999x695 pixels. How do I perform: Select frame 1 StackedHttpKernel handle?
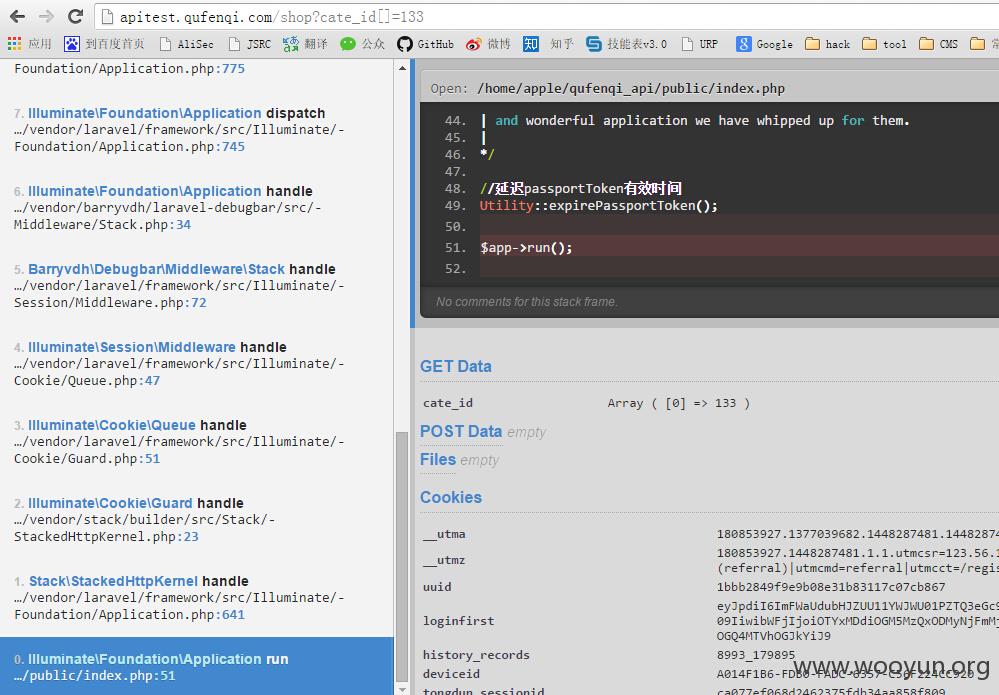coord(197,598)
